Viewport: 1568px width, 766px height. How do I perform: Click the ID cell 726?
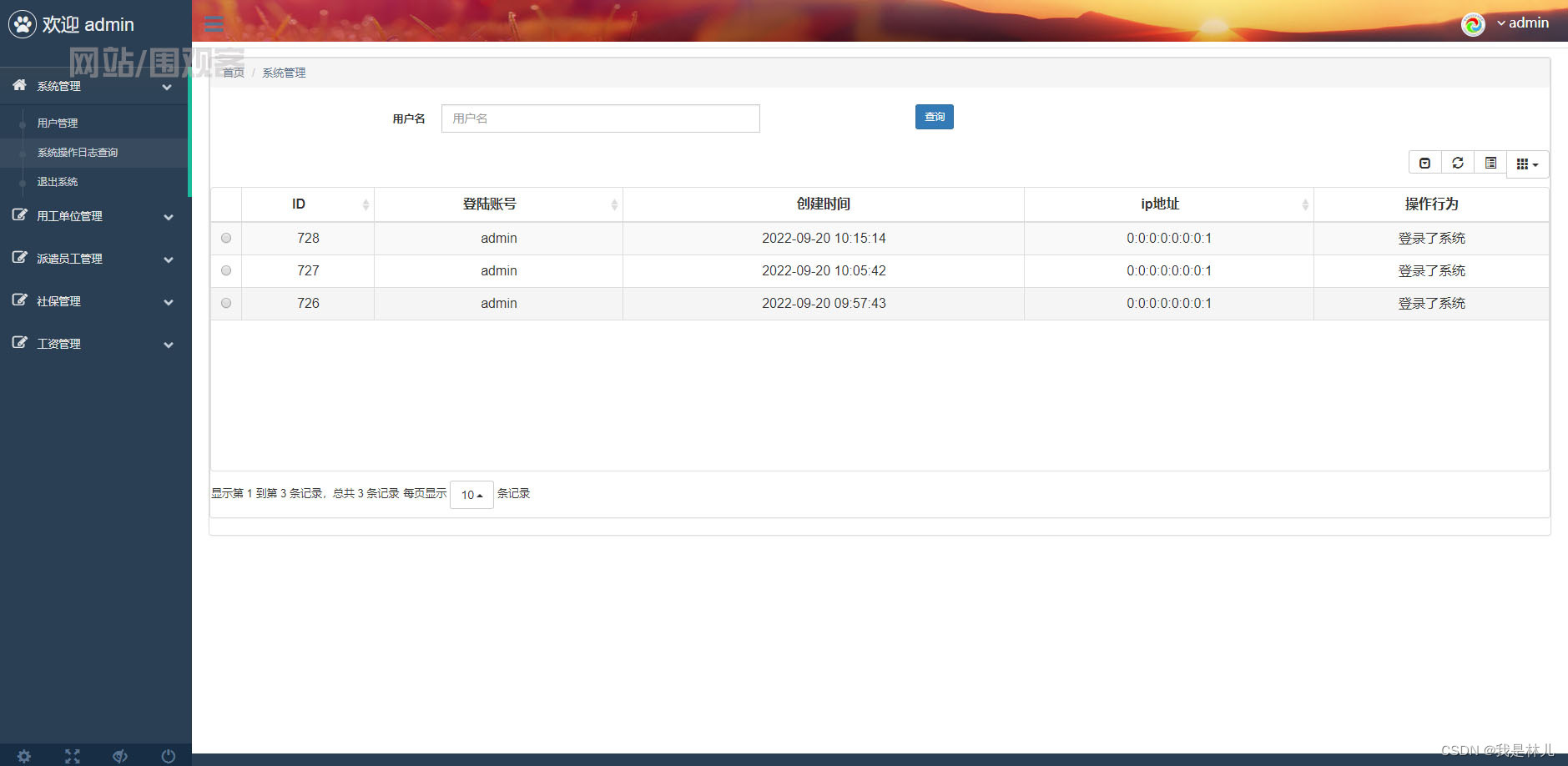[308, 303]
